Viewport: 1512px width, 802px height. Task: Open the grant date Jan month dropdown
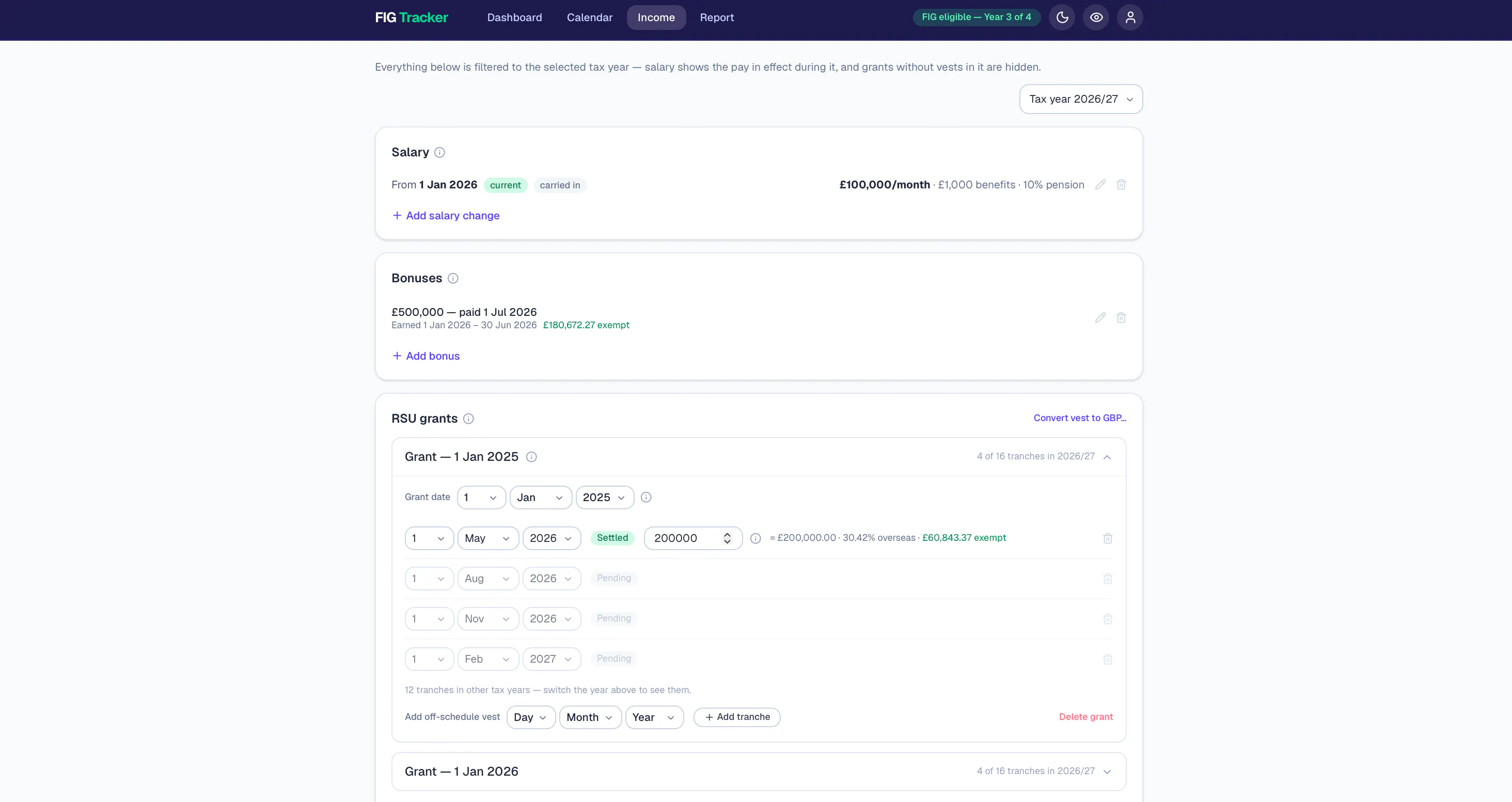tap(541, 498)
